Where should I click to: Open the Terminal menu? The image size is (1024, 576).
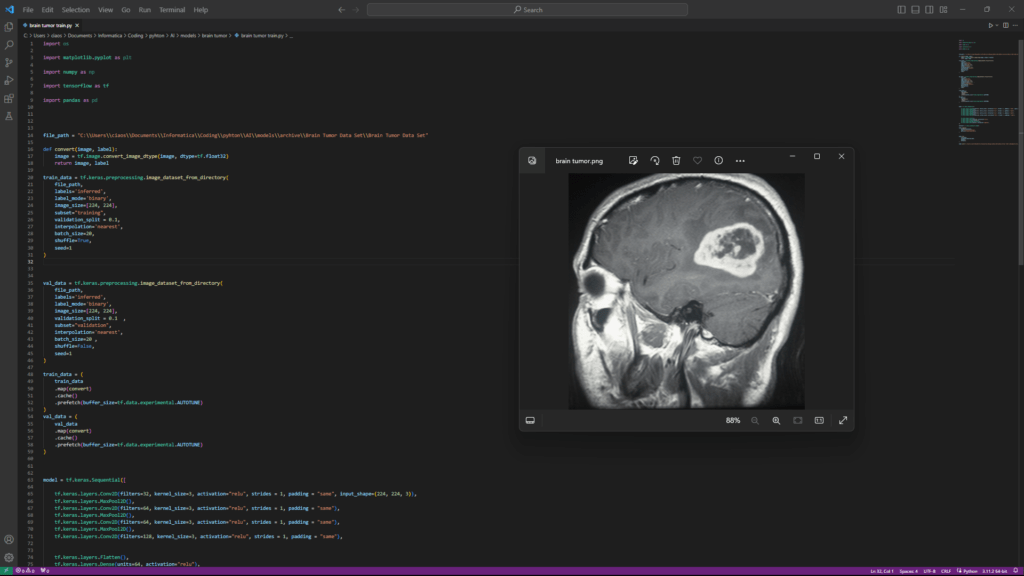coord(172,10)
